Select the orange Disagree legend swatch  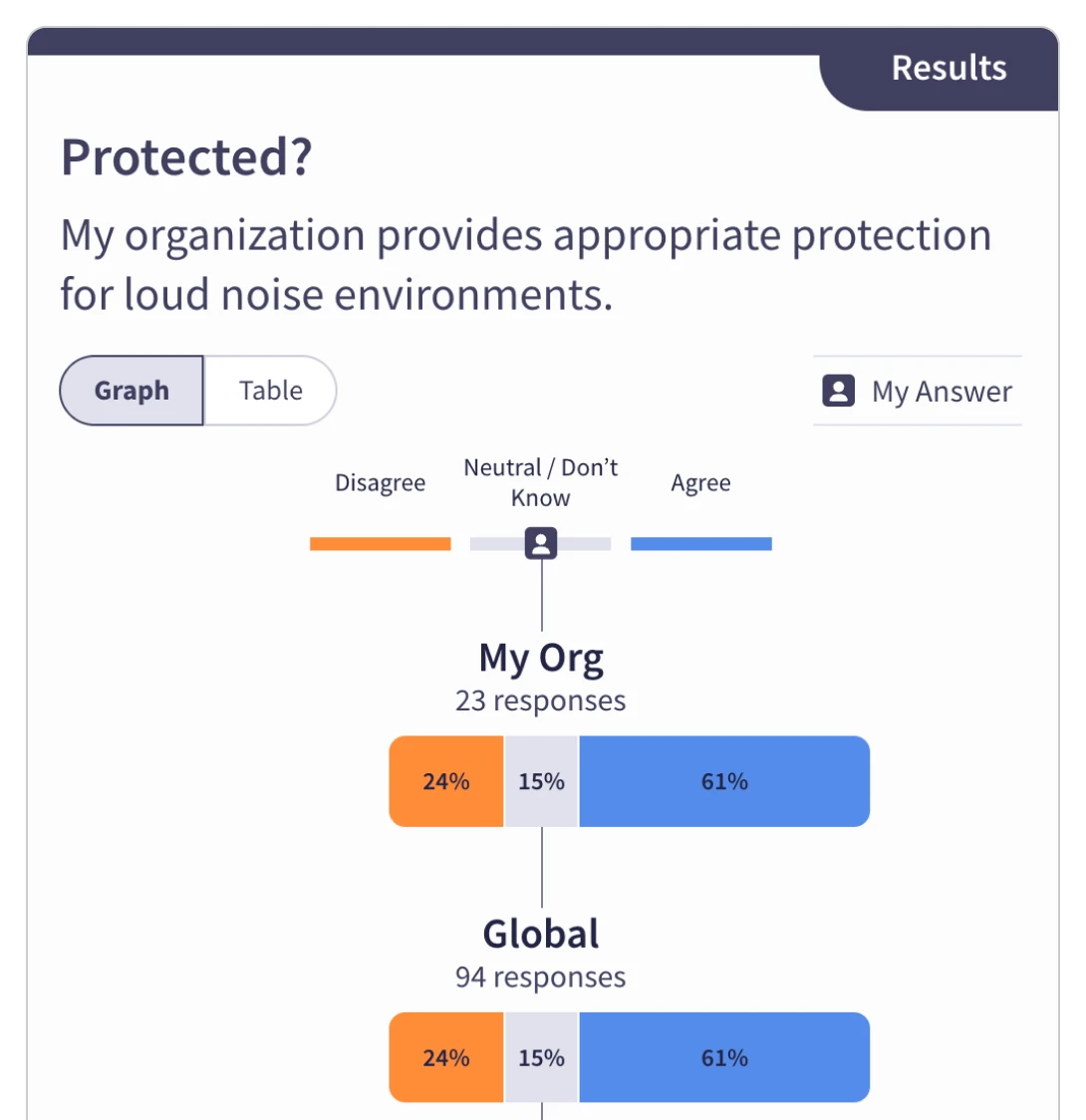[380, 544]
